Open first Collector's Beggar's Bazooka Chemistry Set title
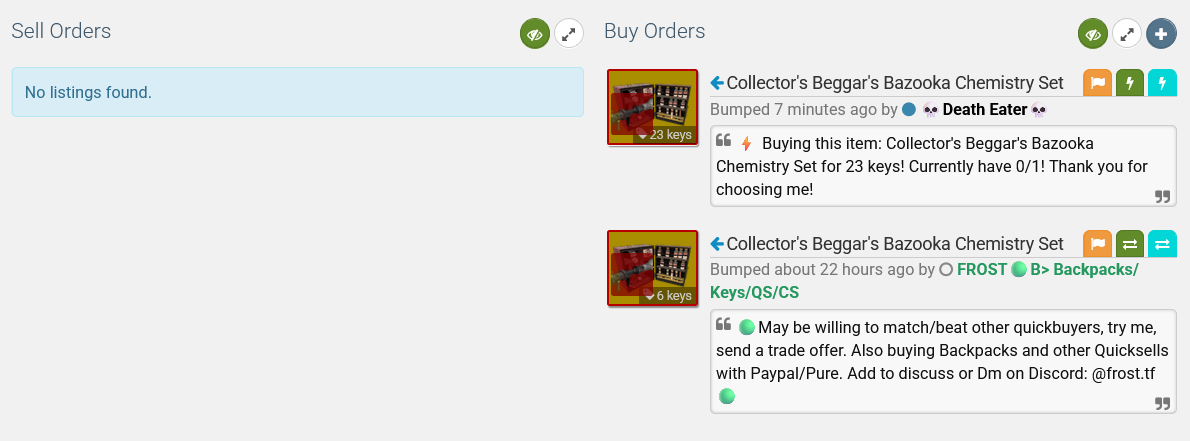 pos(895,82)
